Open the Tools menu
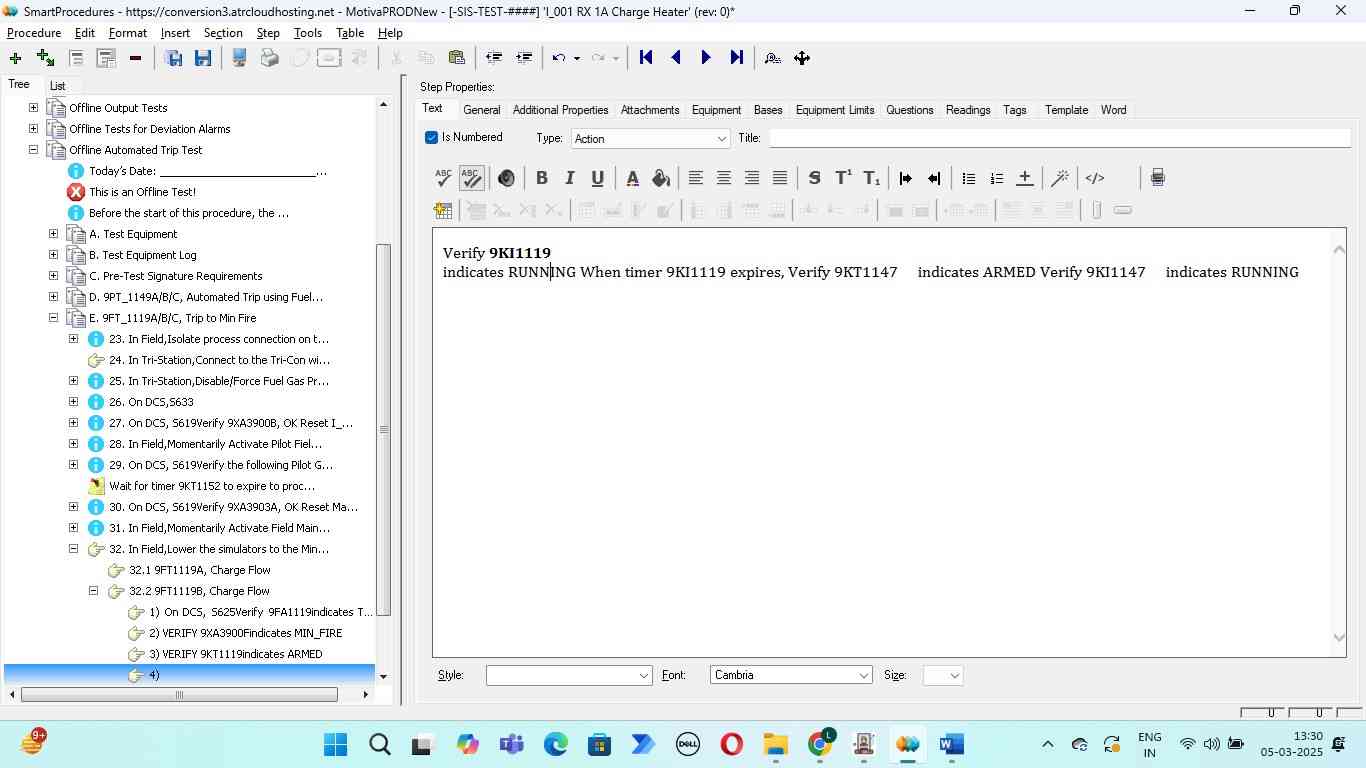The image size is (1366, 768). pyautogui.click(x=308, y=33)
